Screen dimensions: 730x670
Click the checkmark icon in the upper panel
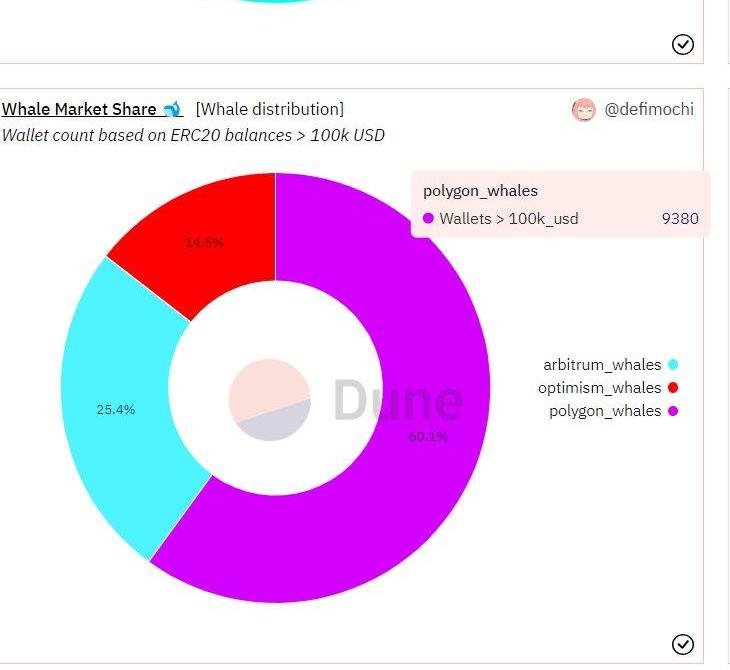point(683,44)
